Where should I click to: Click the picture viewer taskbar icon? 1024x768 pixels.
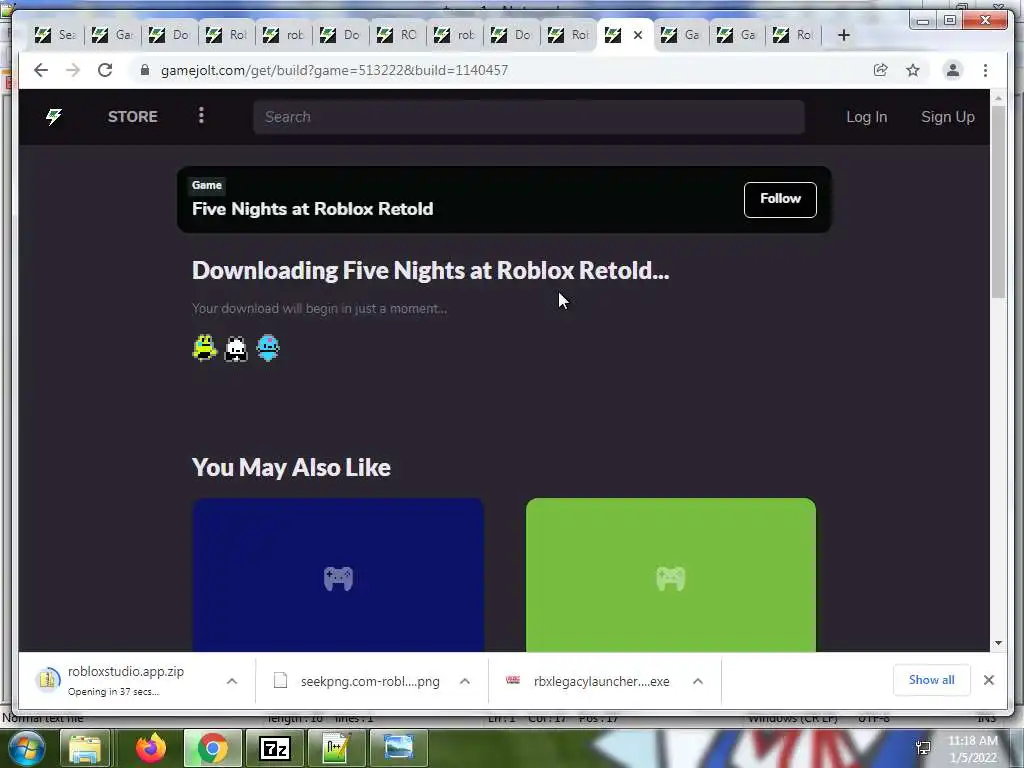398,748
